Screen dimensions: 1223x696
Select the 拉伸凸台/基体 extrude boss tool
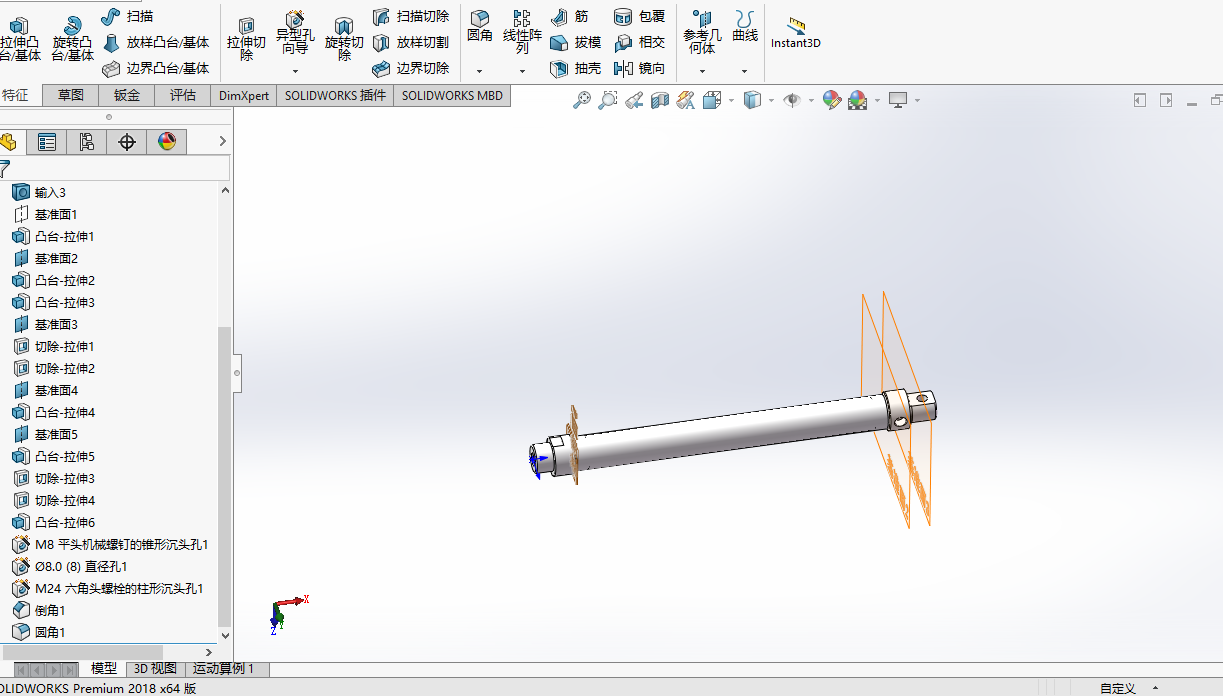[20, 38]
